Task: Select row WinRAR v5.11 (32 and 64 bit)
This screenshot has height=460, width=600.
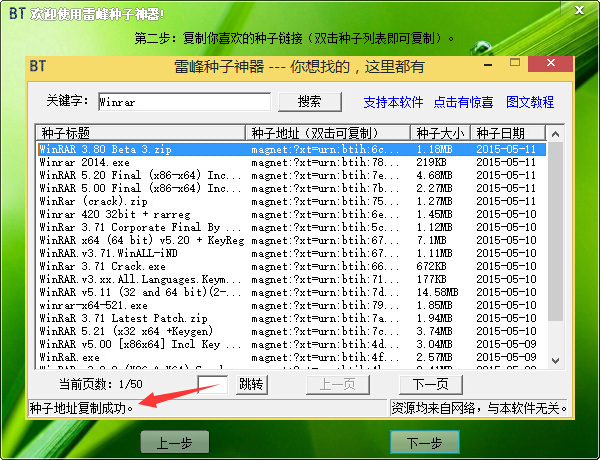Action: tap(292, 292)
